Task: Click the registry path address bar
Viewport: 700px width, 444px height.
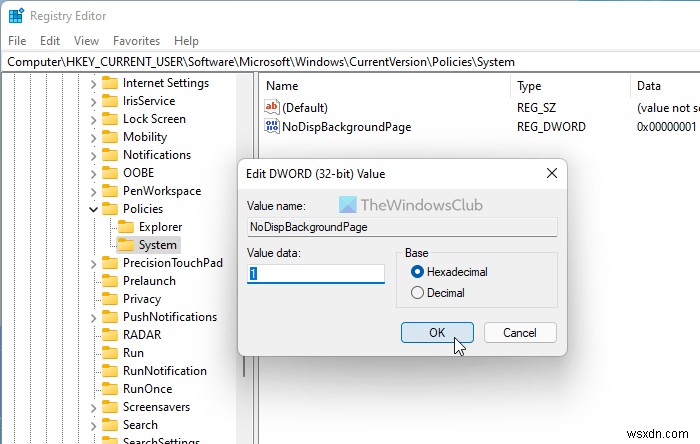Action: click(350, 62)
